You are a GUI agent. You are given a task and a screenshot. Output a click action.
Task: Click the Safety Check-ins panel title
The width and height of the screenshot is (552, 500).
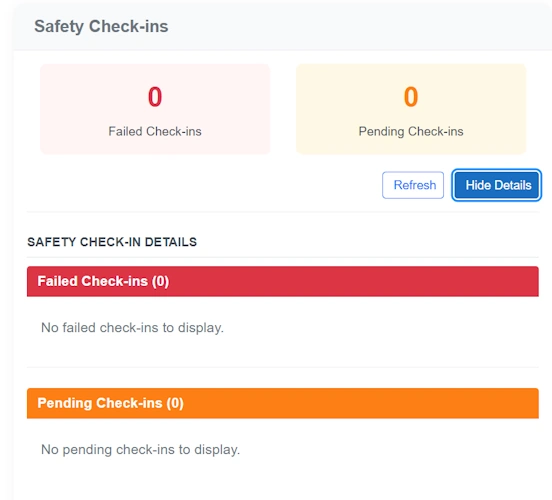coord(101,26)
